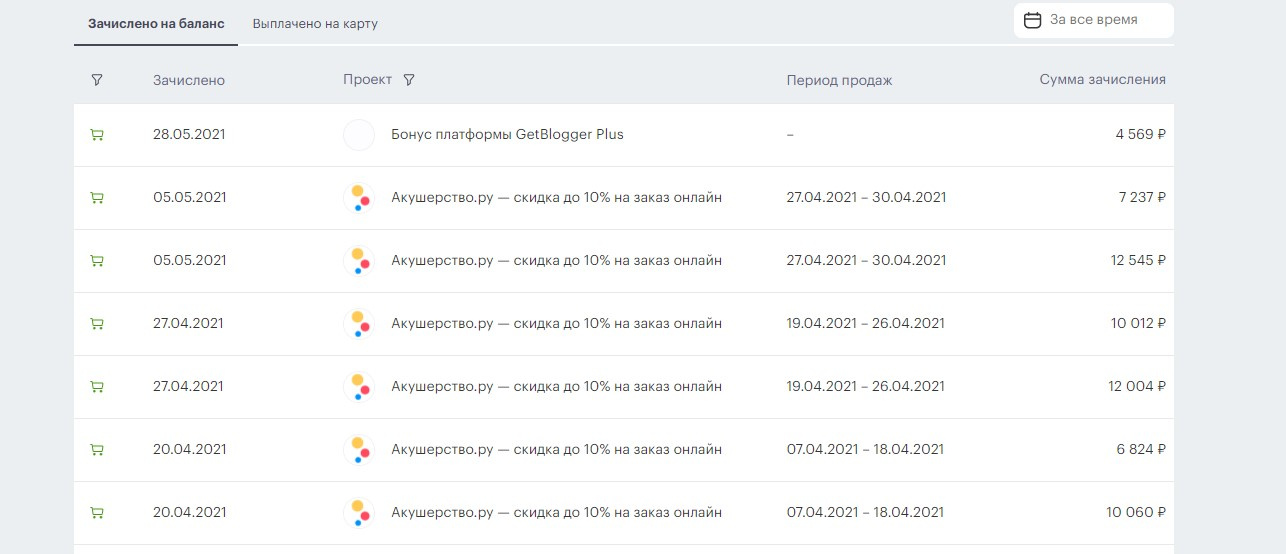Viewport: 1286px width, 554px height.
Task: Click the Период продаж column header
Action: (839, 80)
